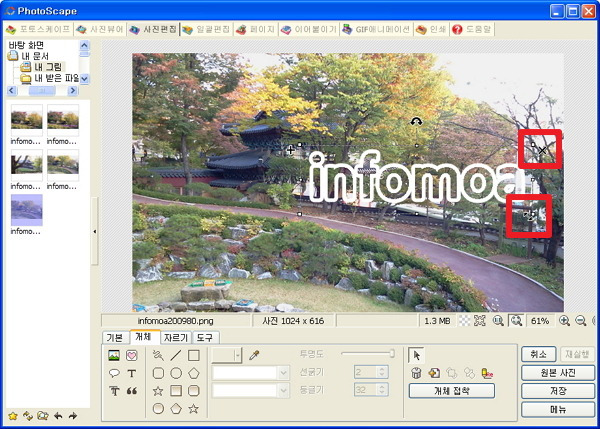600x429 pixels.
Task: Select the outline circle tool
Action: point(176,373)
